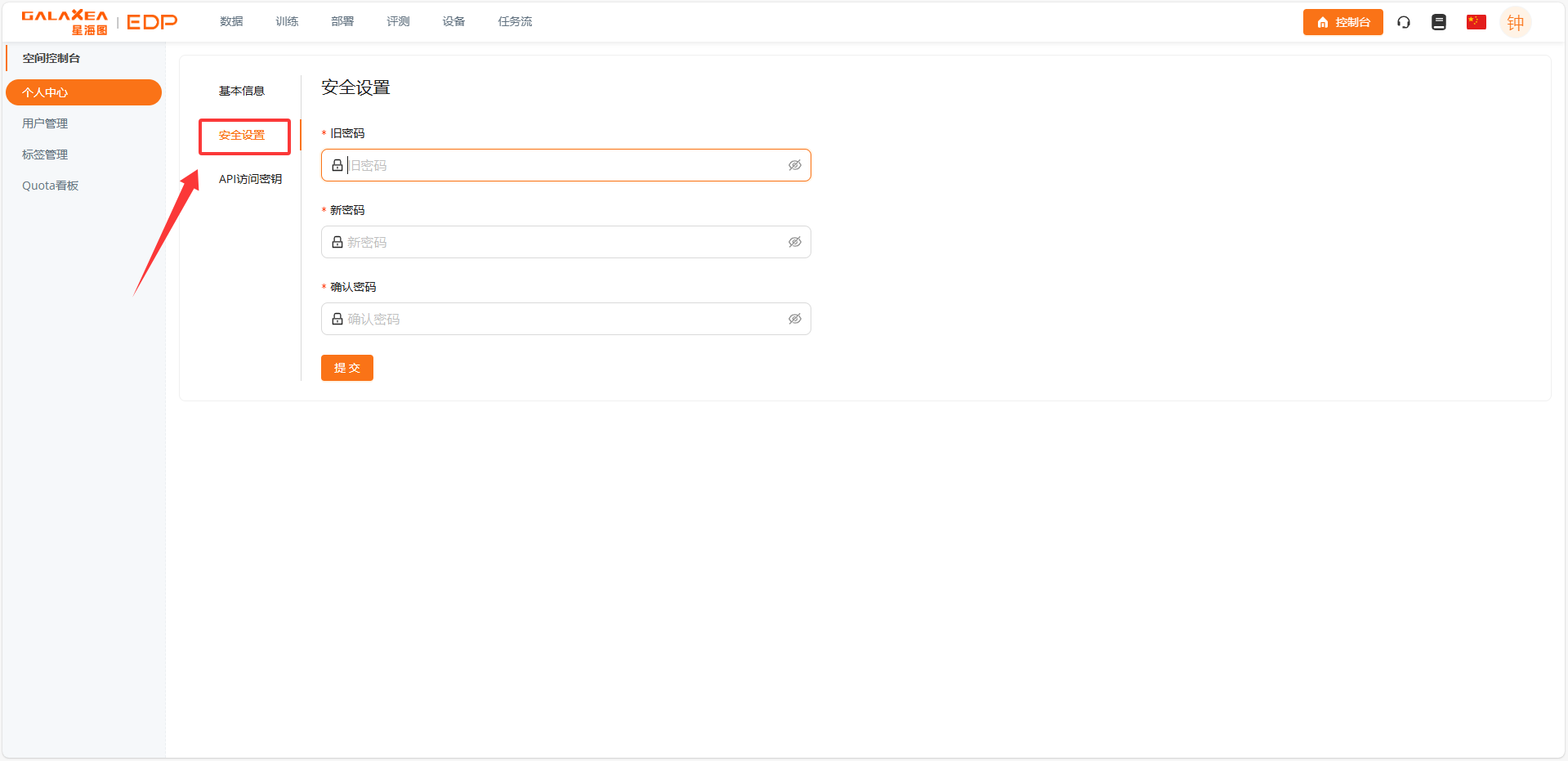Toggle new password visibility
This screenshot has width=1568, height=761.
[x=794, y=242]
